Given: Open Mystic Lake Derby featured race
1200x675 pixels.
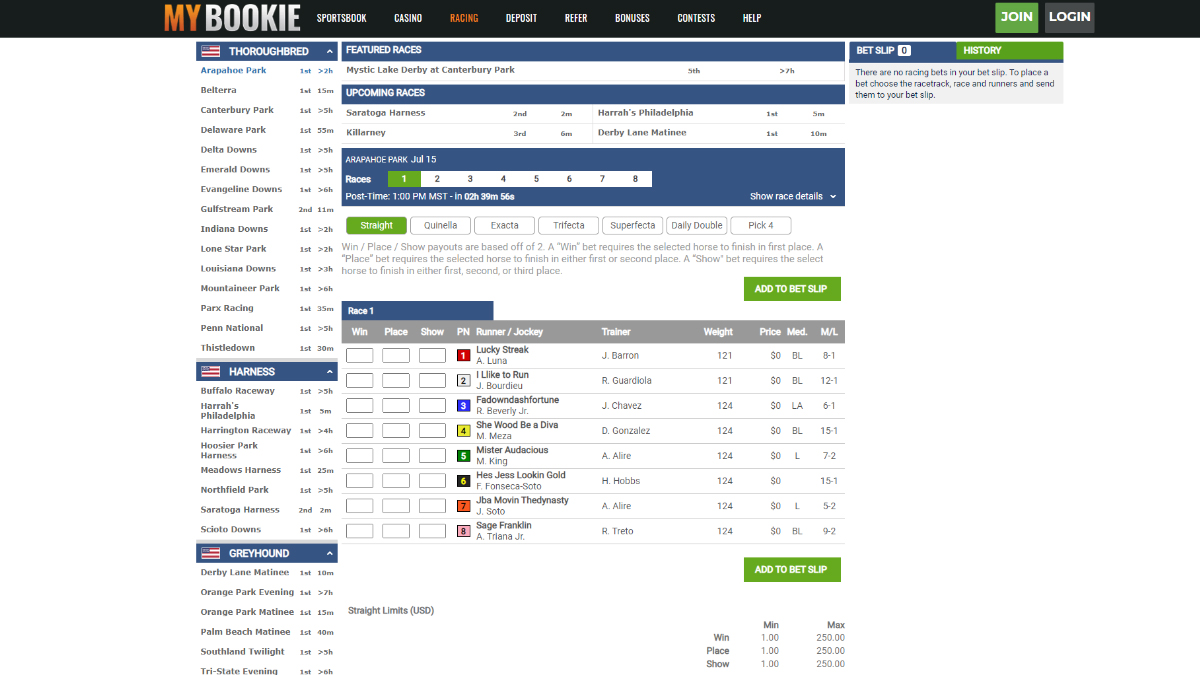Looking at the screenshot, I should [x=431, y=70].
